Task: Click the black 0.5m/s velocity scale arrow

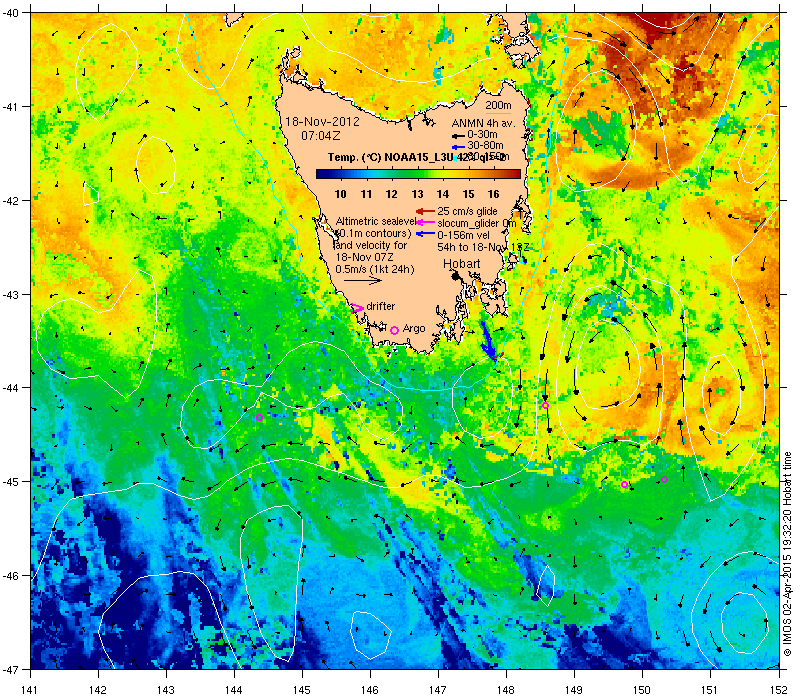Action: point(362,280)
